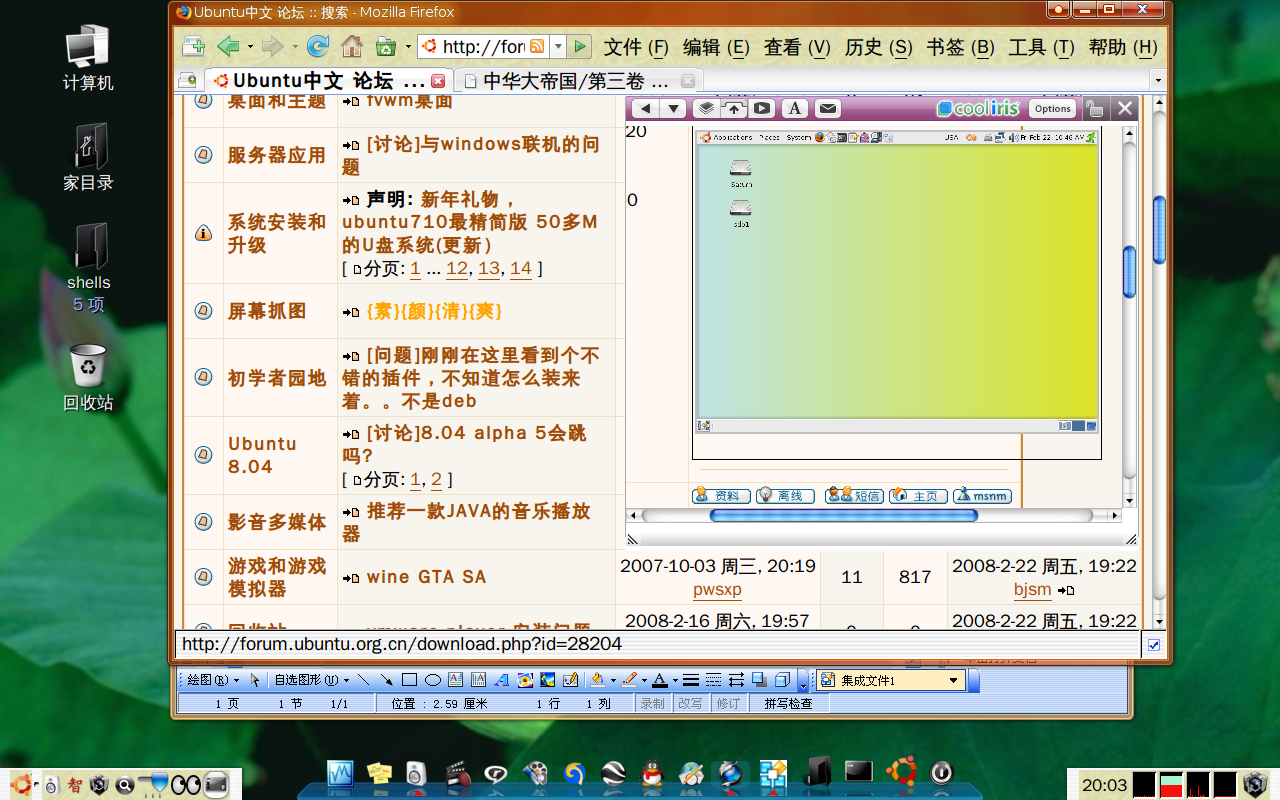
Task: Start Cooliris slideshow play button
Action: click(x=762, y=109)
